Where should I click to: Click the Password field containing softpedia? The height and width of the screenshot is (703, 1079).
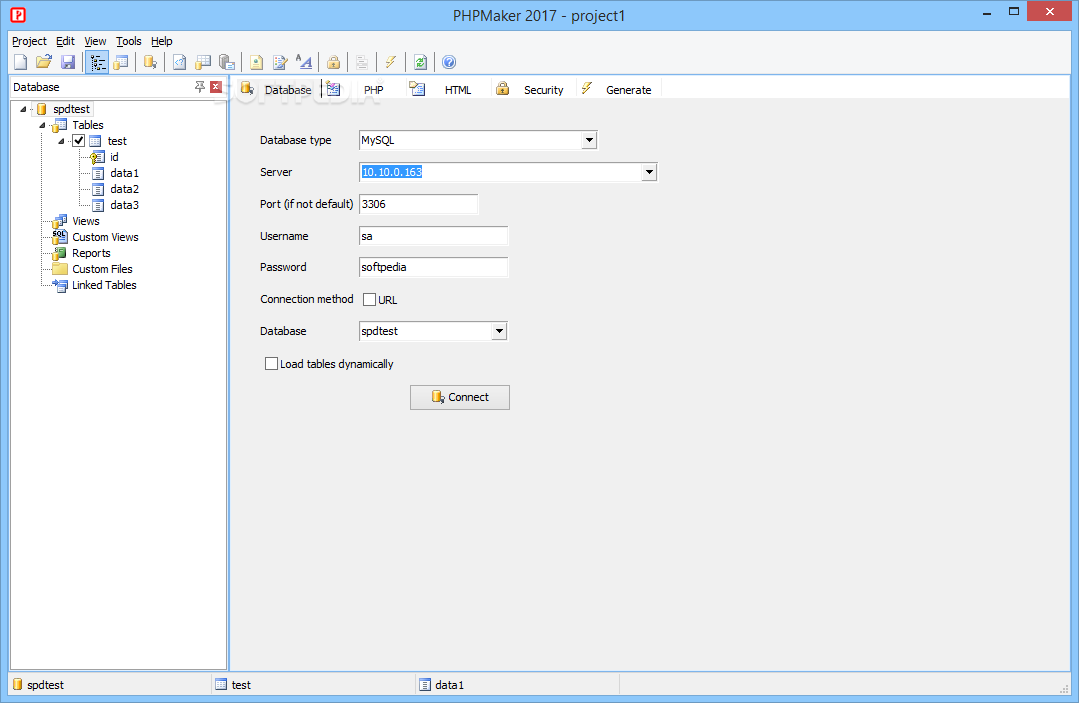pos(434,267)
